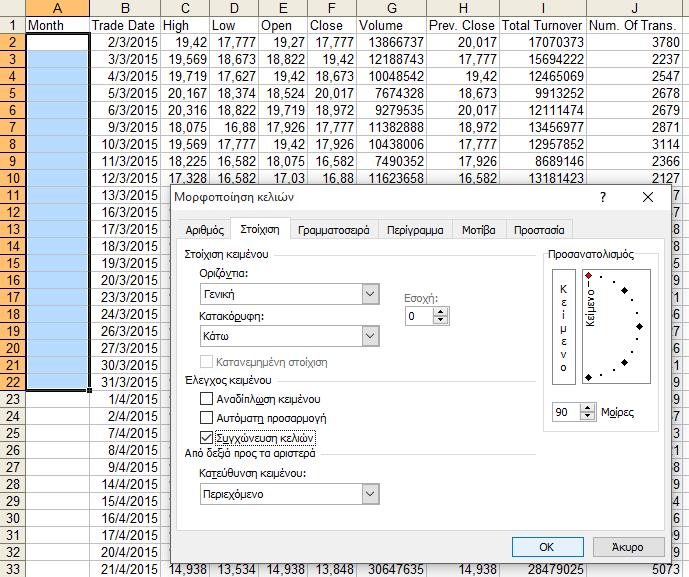Select column A header
Image resolution: width=689 pixels, height=577 pixels.
tap(57, 8)
